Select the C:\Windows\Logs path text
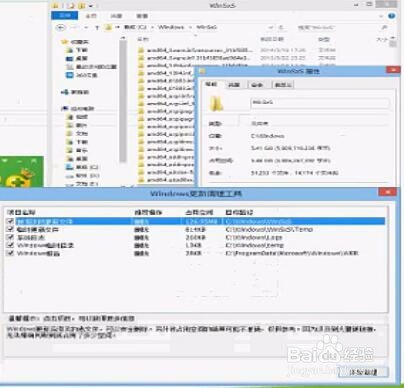Image resolution: width=404 pixels, height=388 pixels. click(254, 237)
